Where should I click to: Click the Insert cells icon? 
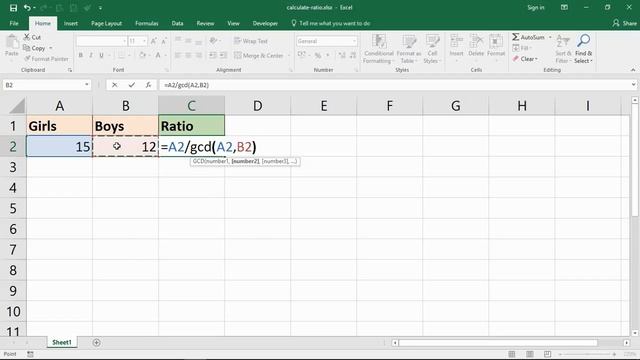pos(456,41)
